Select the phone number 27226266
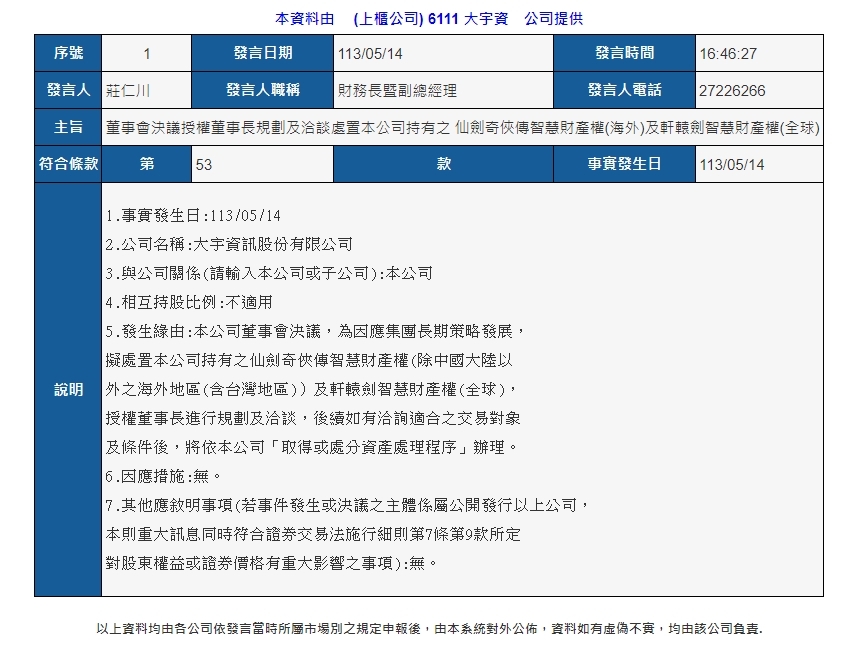 tap(732, 90)
